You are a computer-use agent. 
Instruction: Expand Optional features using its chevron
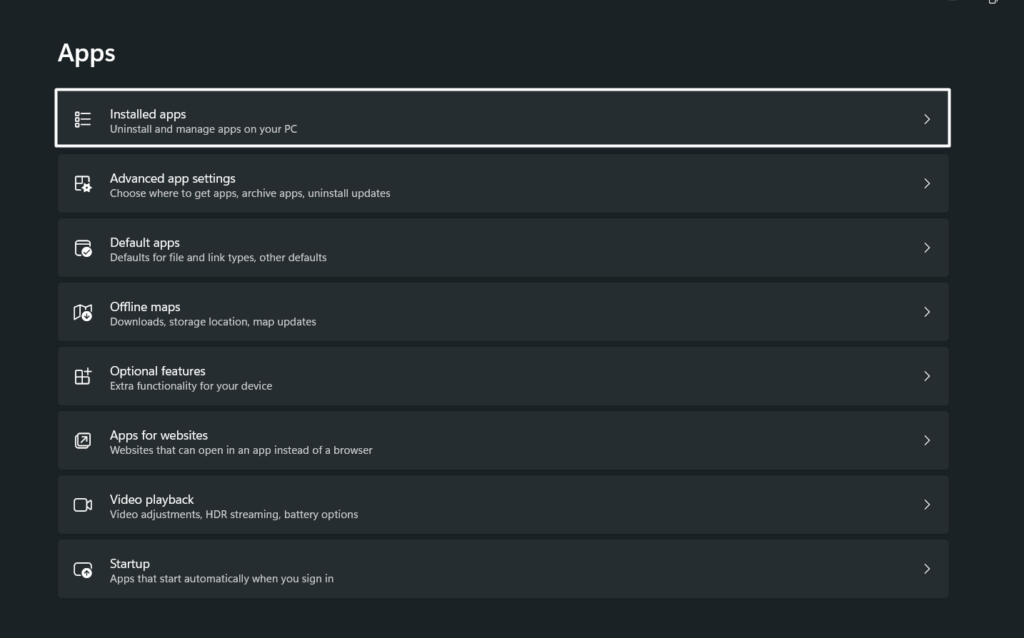927,376
